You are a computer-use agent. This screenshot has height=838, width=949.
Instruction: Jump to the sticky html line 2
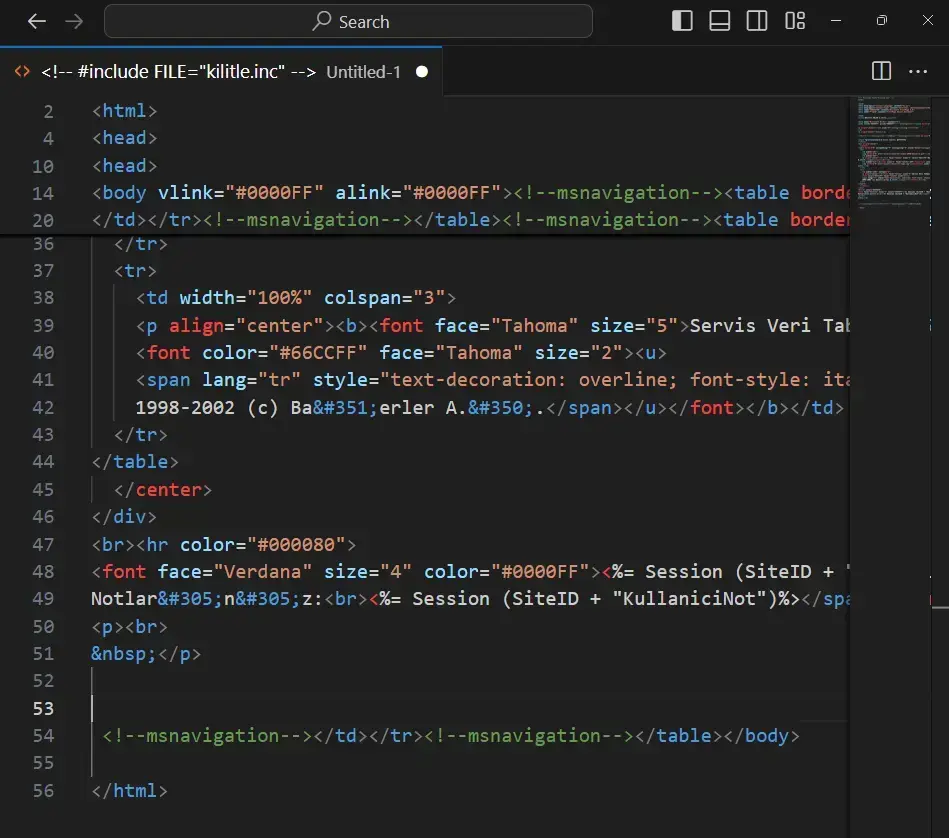pyautogui.click(x=124, y=111)
